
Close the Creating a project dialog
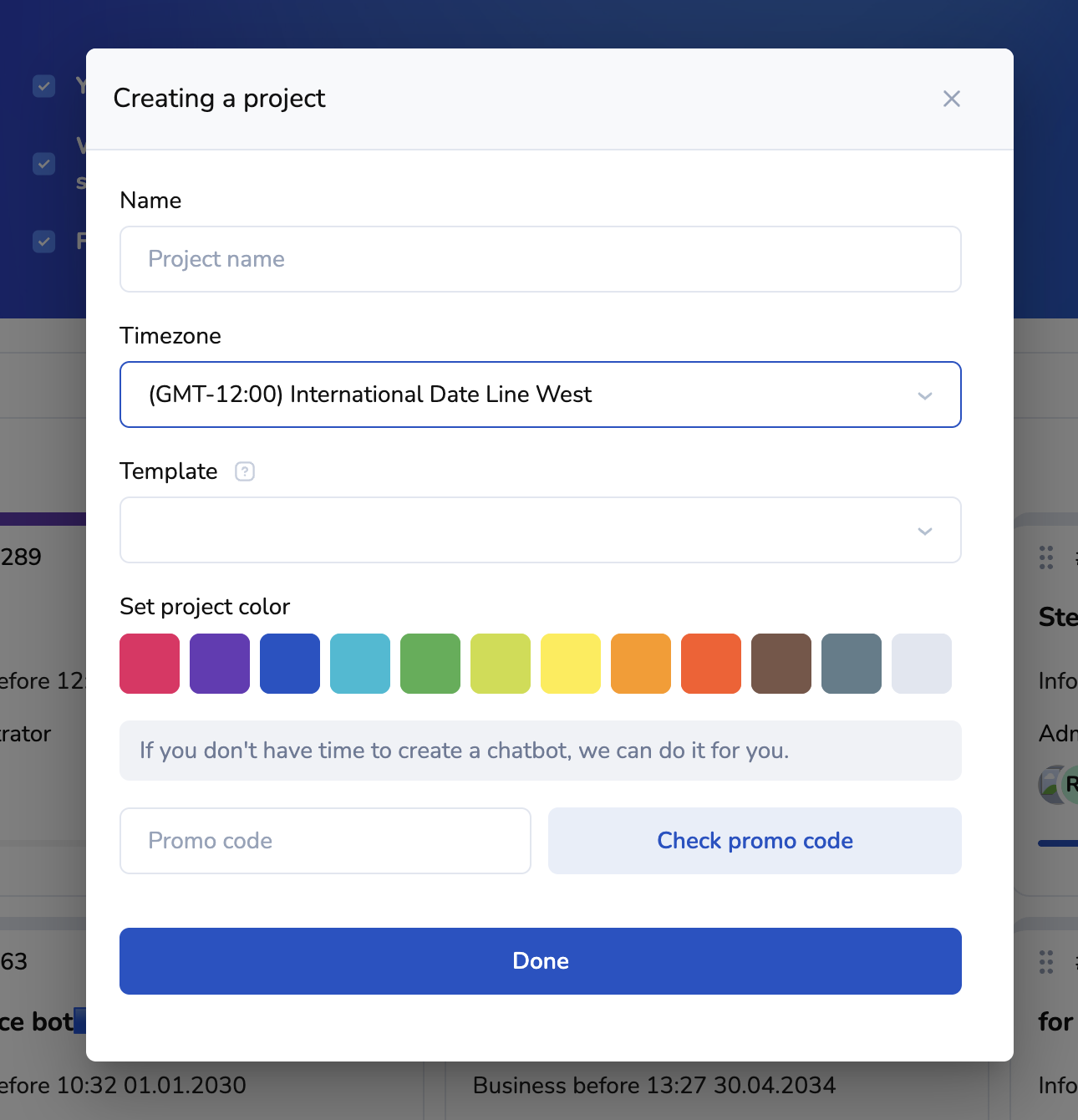951,99
